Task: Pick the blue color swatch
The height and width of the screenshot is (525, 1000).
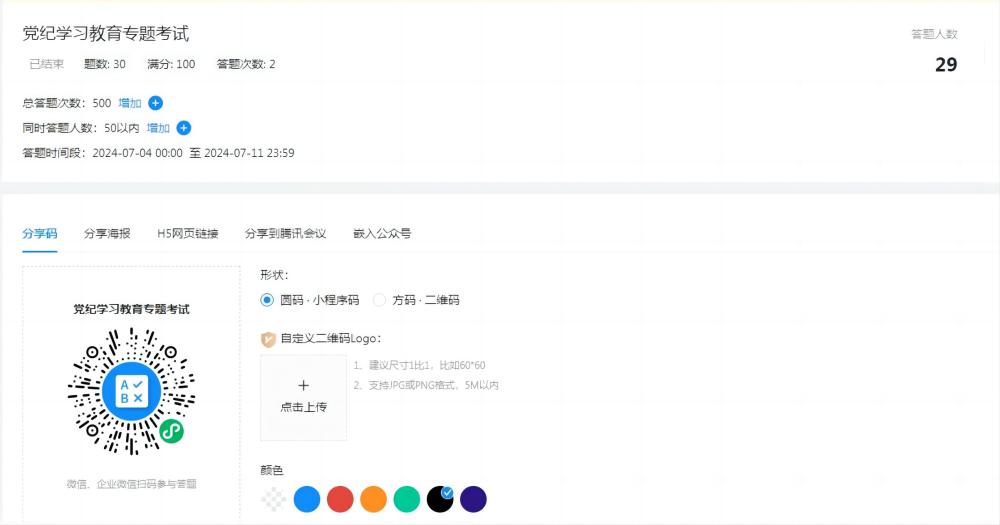Action: 307,499
